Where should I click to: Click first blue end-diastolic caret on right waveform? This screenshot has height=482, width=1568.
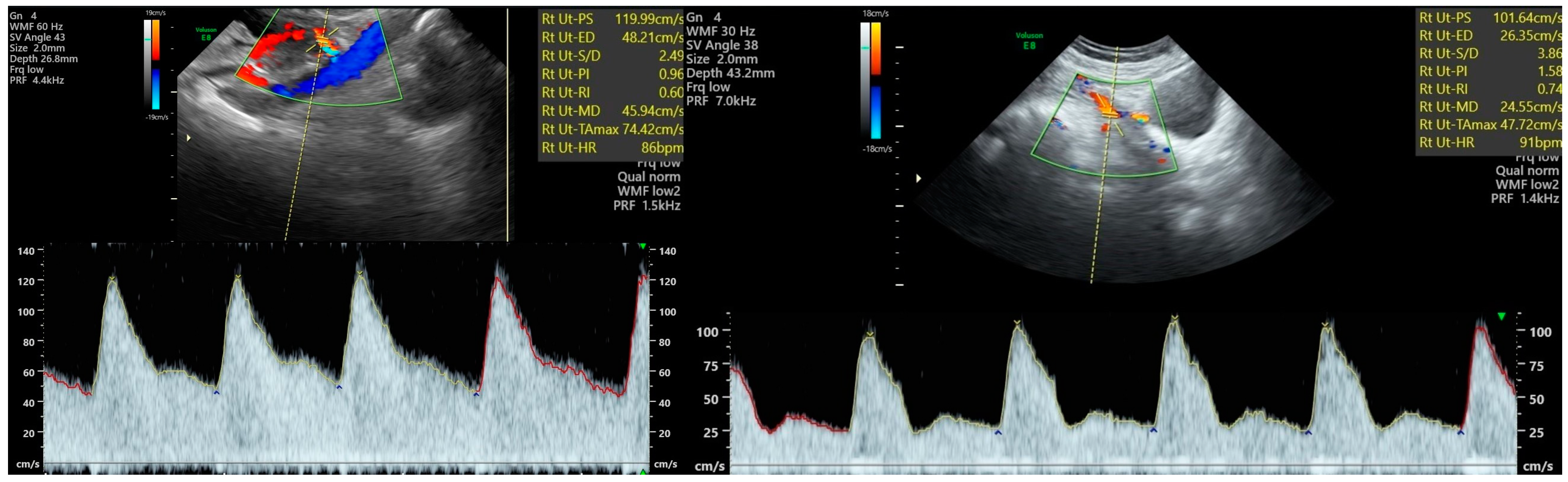click(998, 433)
